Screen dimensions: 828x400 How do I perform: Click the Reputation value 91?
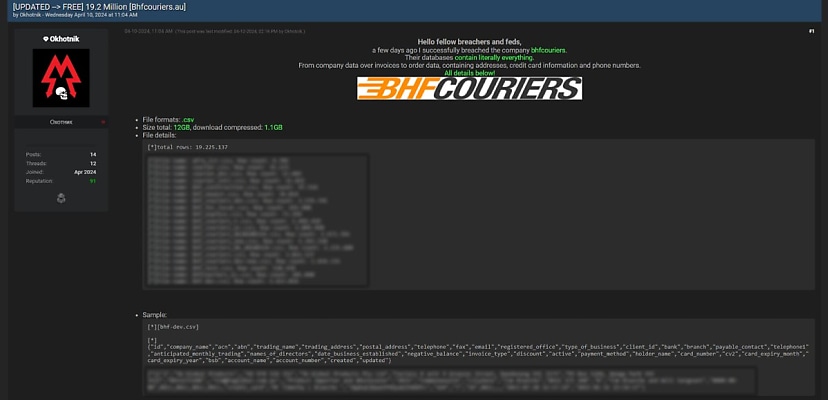pyautogui.click(x=93, y=181)
